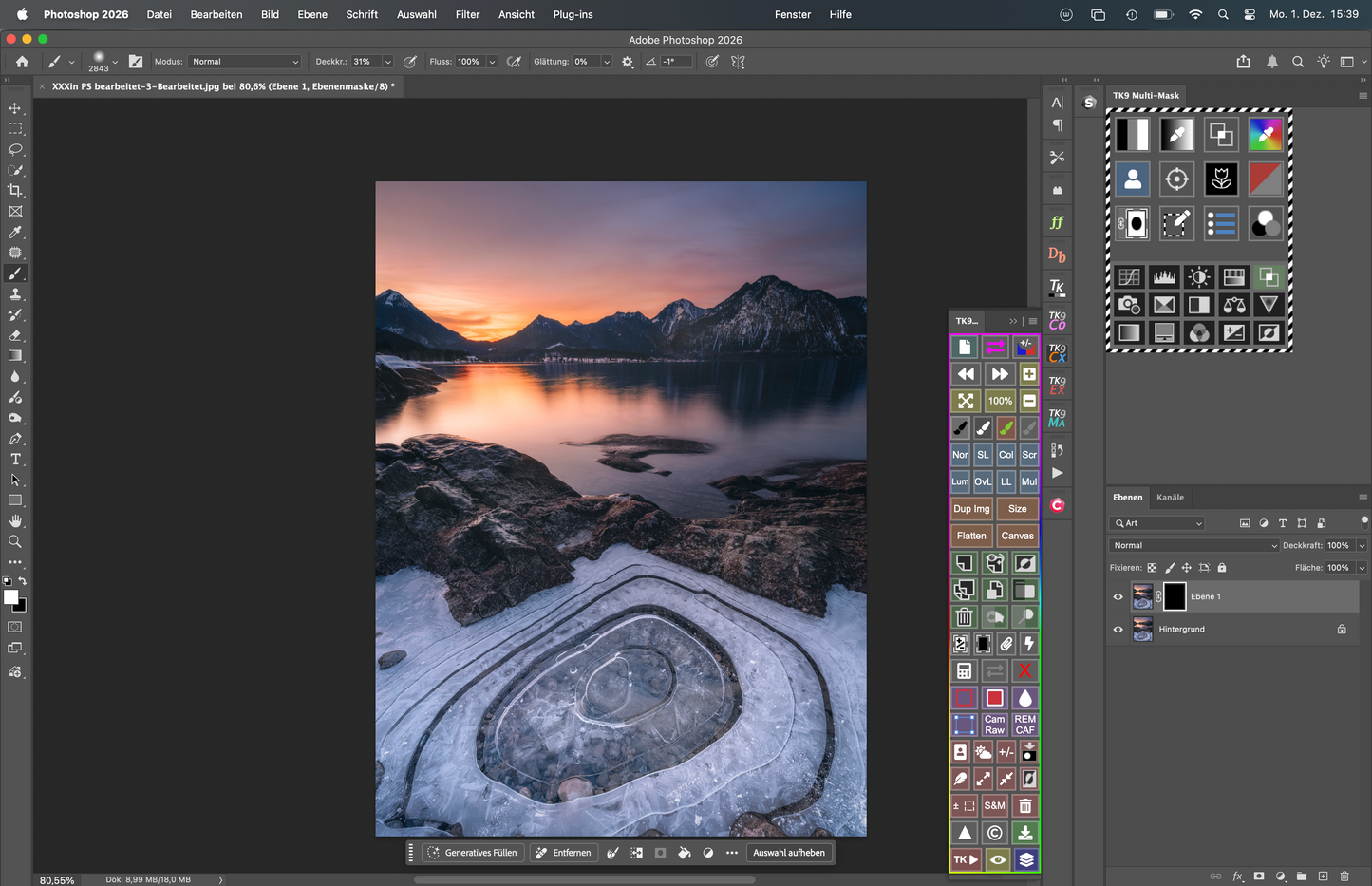Click the Generatives Füllen button
This screenshot has height=886, width=1372.
click(x=473, y=853)
